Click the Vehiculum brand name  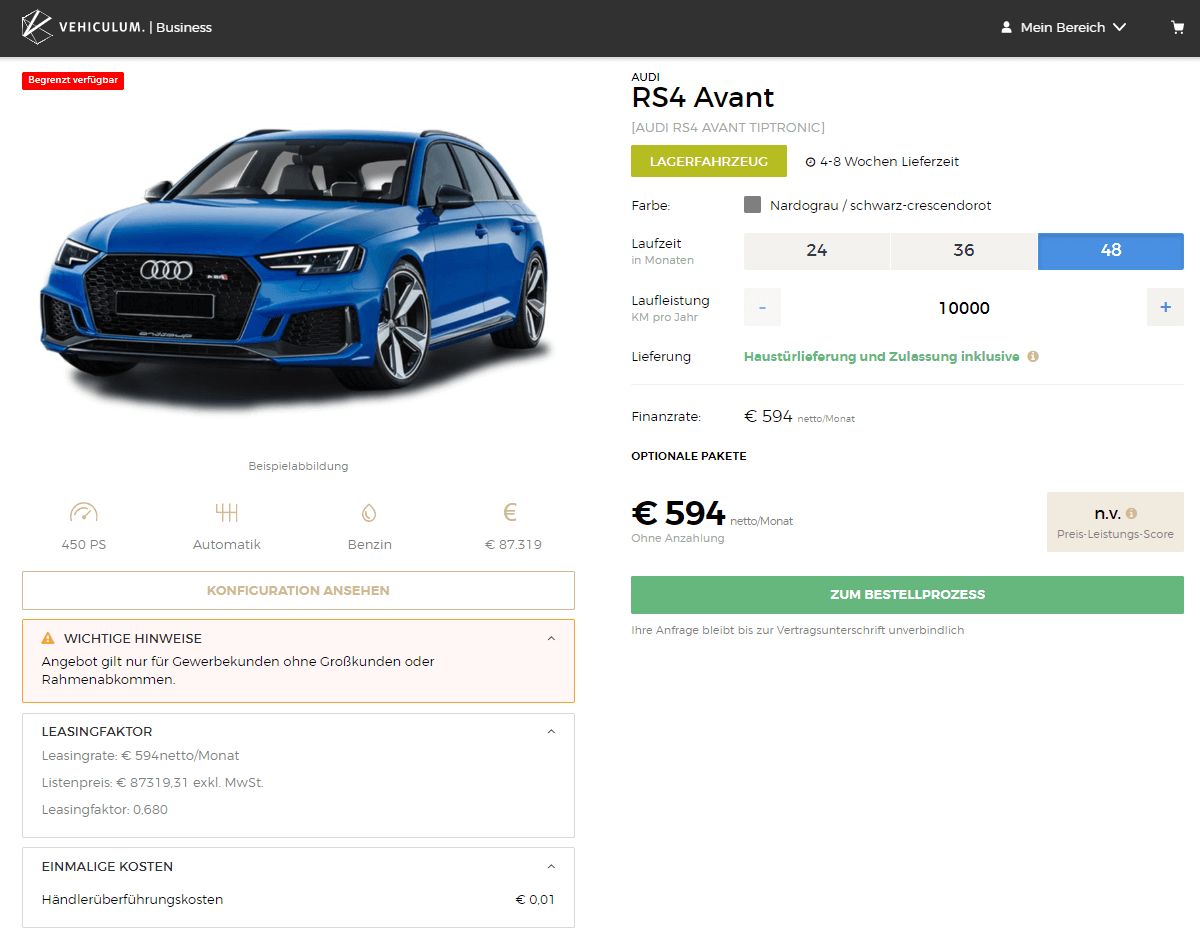click(x=102, y=27)
